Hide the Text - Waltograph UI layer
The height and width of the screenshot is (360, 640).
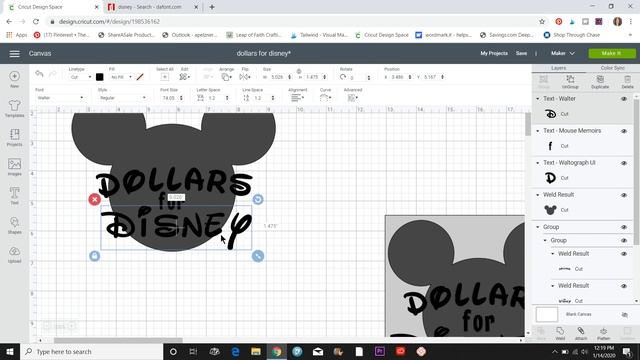624,163
